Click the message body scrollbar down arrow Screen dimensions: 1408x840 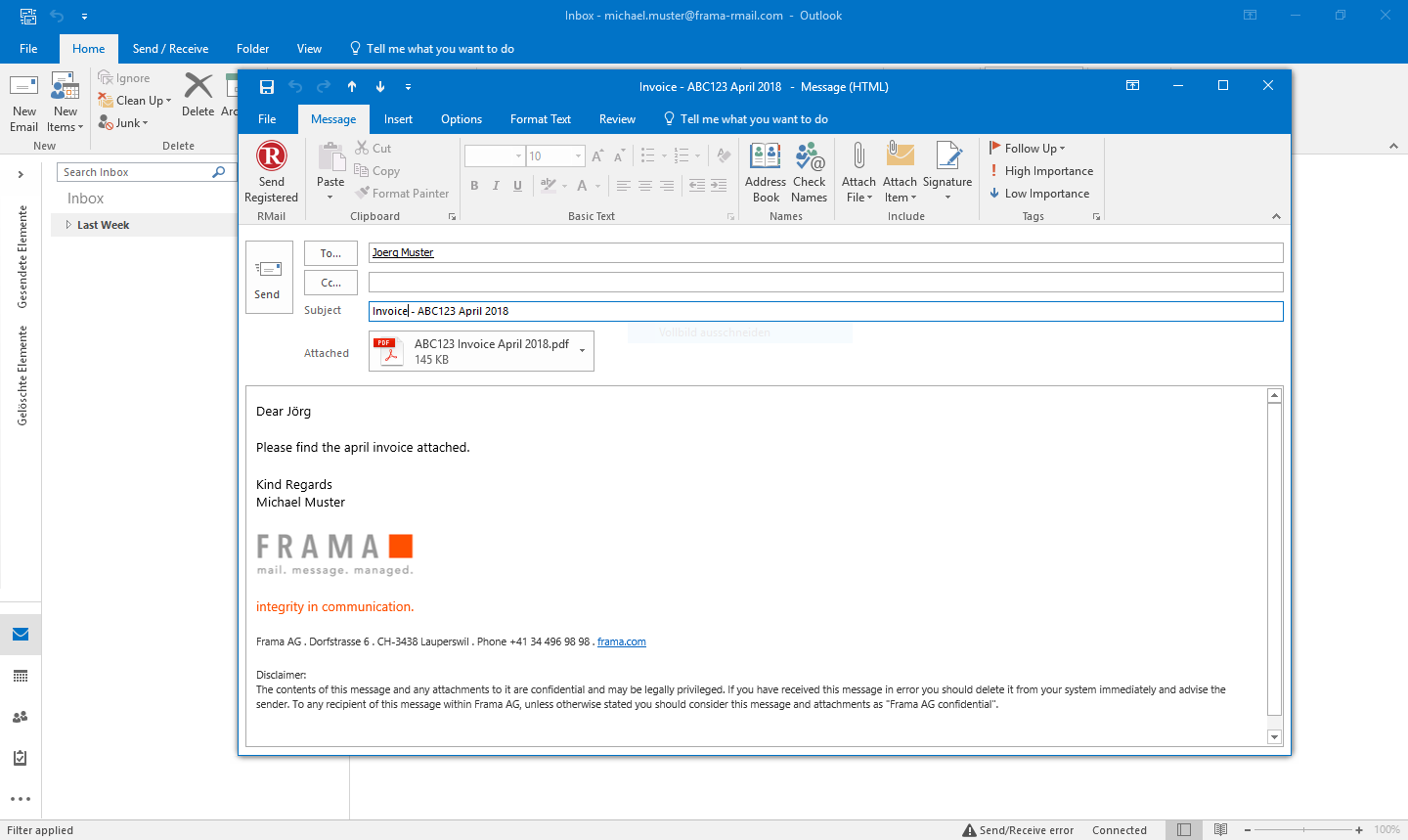tap(1274, 737)
